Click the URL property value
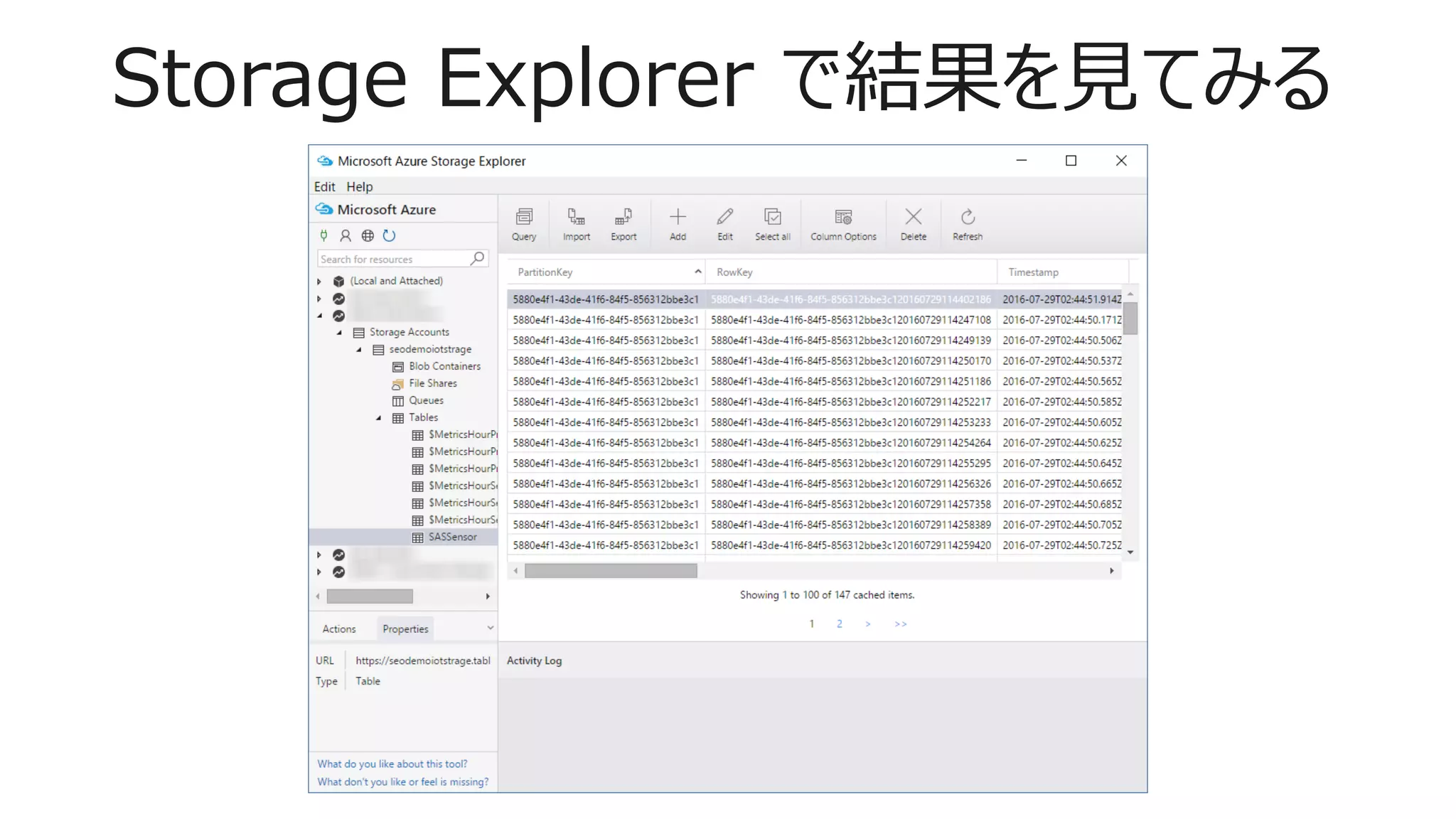This screenshot has height=819, width=1456. 423,660
